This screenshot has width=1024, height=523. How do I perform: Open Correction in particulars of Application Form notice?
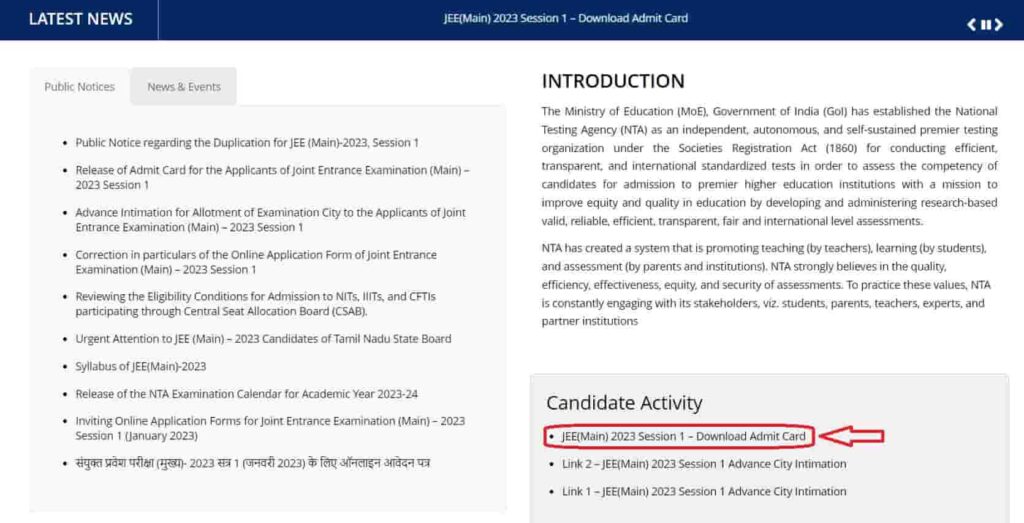(x=256, y=262)
